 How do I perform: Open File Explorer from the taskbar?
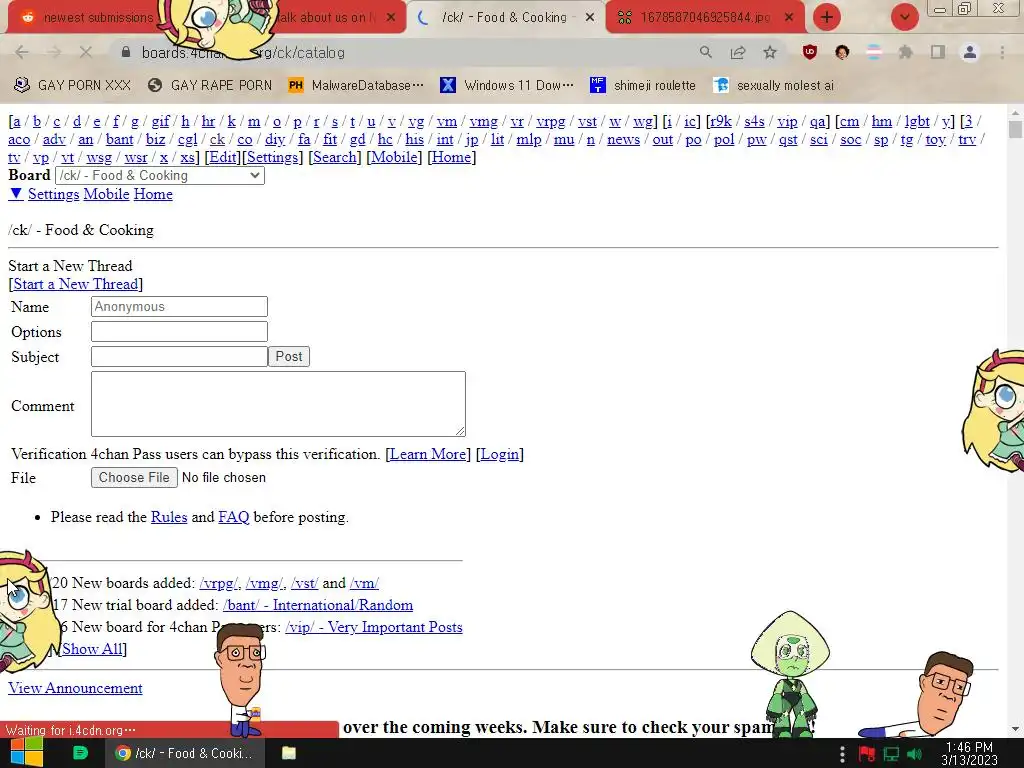click(x=289, y=753)
